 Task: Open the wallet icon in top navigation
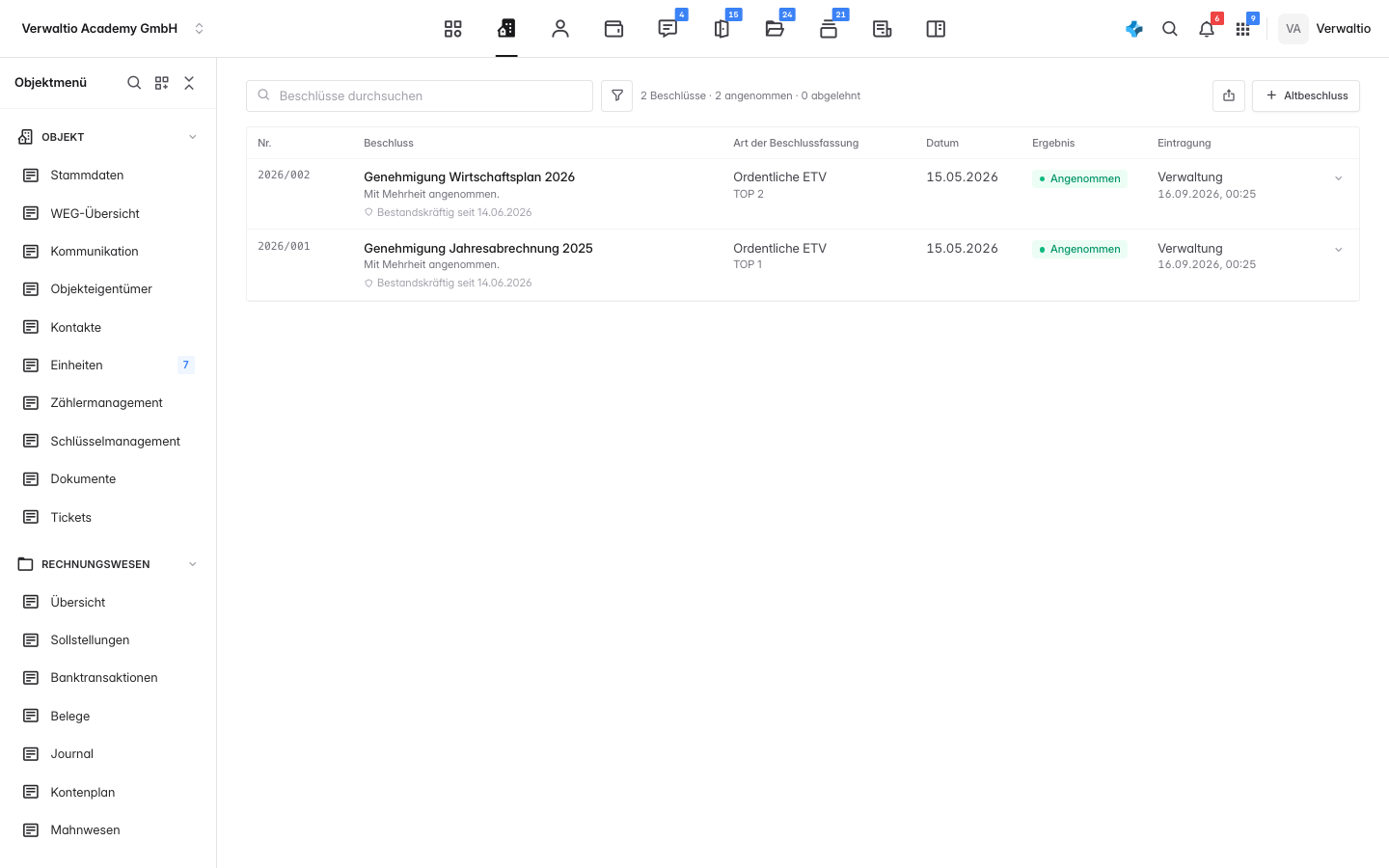coord(613,29)
